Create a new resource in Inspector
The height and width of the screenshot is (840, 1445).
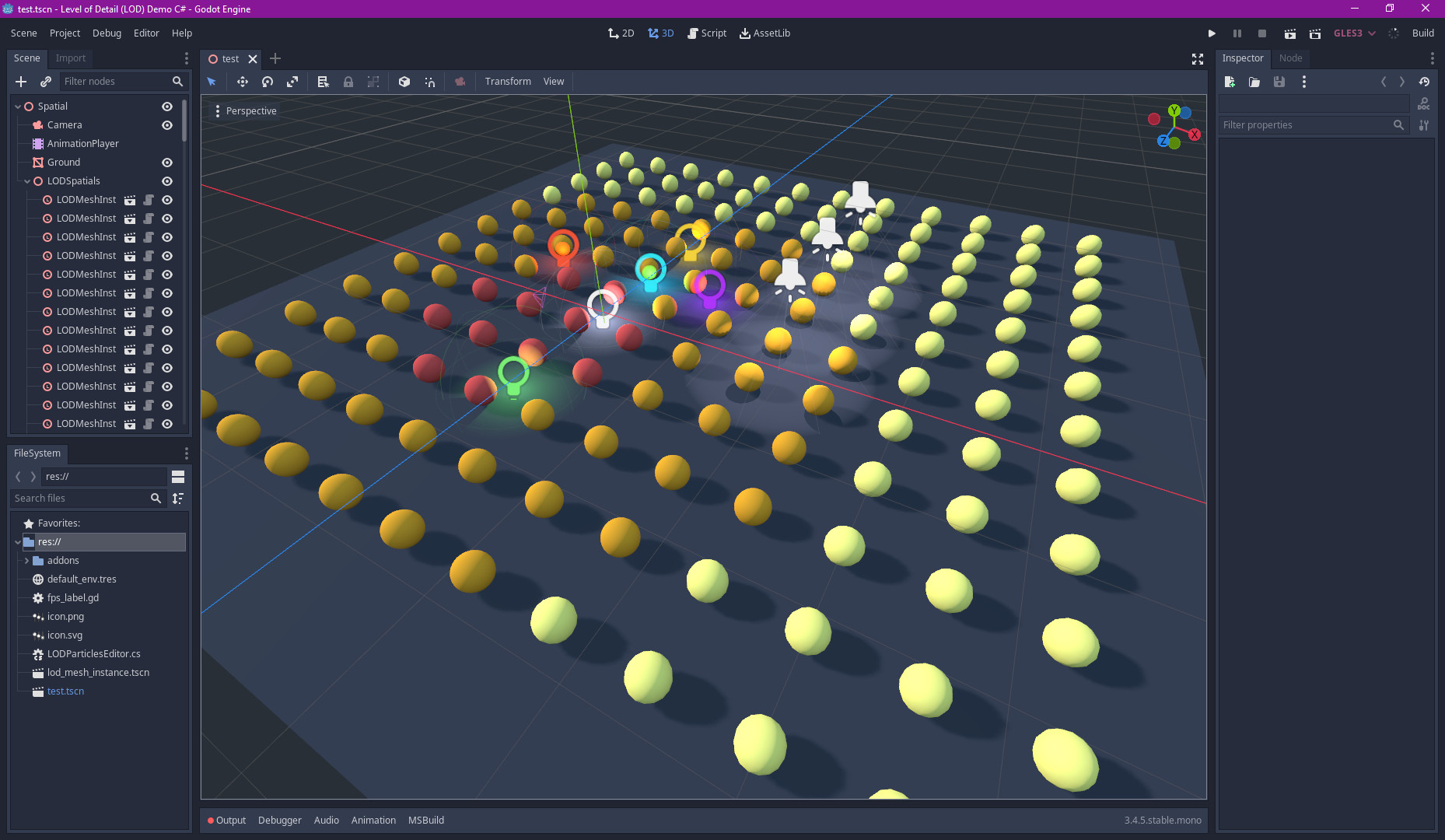pyautogui.click(x=1230, y=82)
